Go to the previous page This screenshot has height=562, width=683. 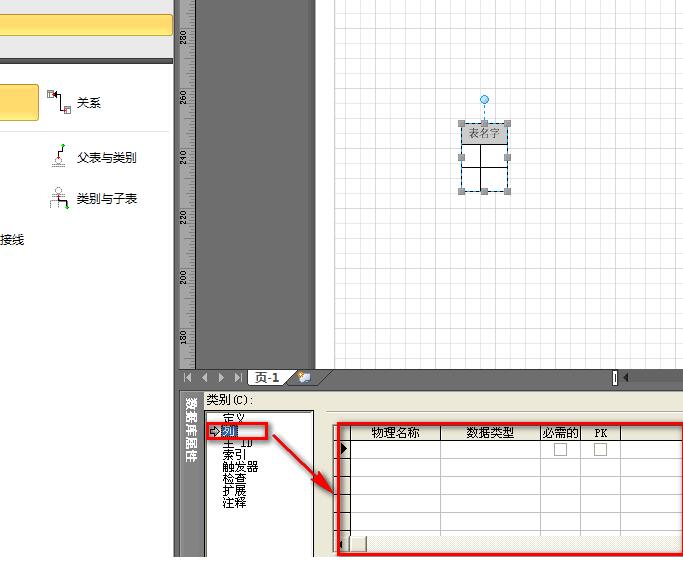coord(204,377)
